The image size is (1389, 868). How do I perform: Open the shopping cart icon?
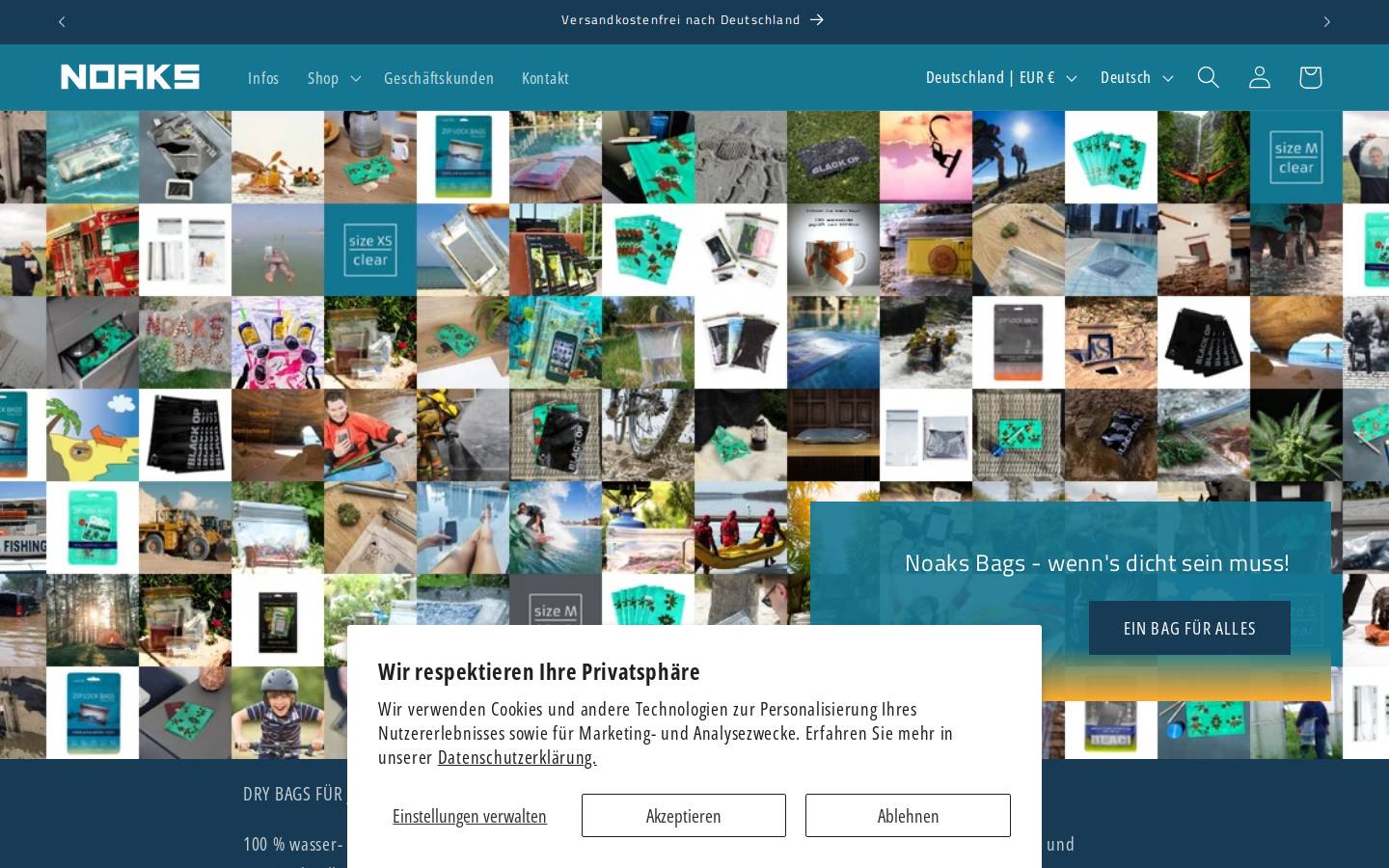pos(1310,77)
